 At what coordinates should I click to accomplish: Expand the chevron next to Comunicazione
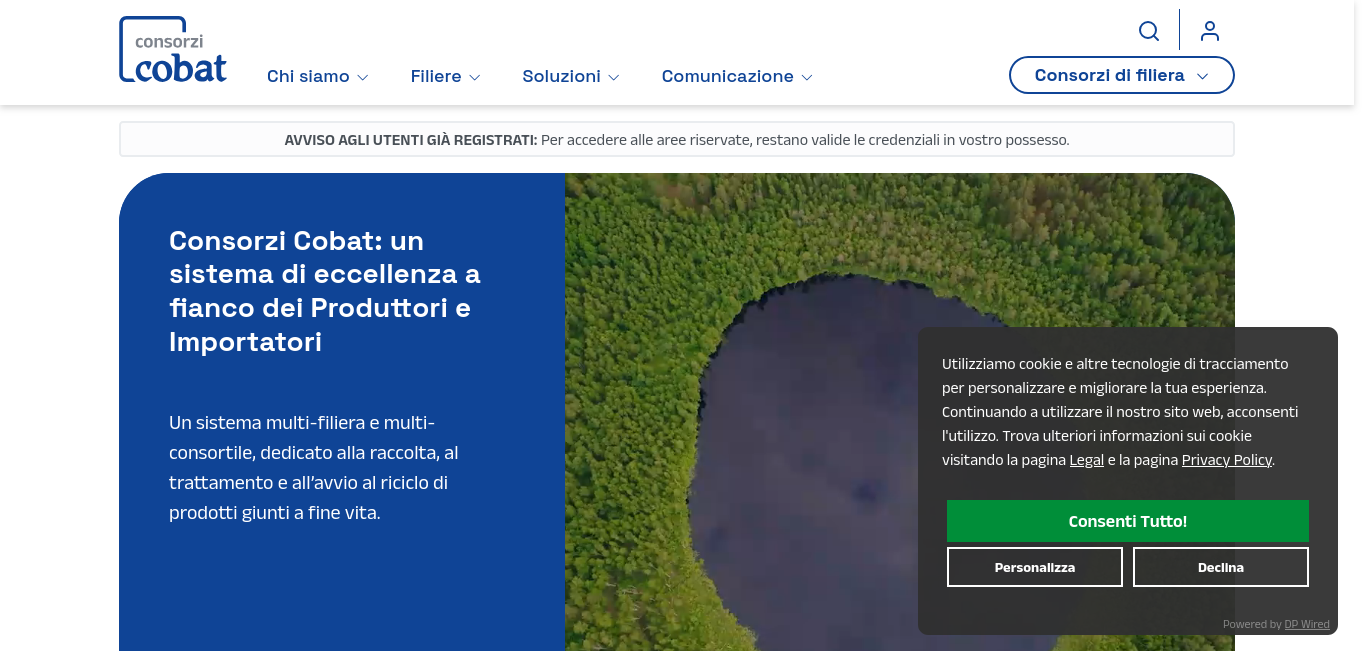coord(807,77)
